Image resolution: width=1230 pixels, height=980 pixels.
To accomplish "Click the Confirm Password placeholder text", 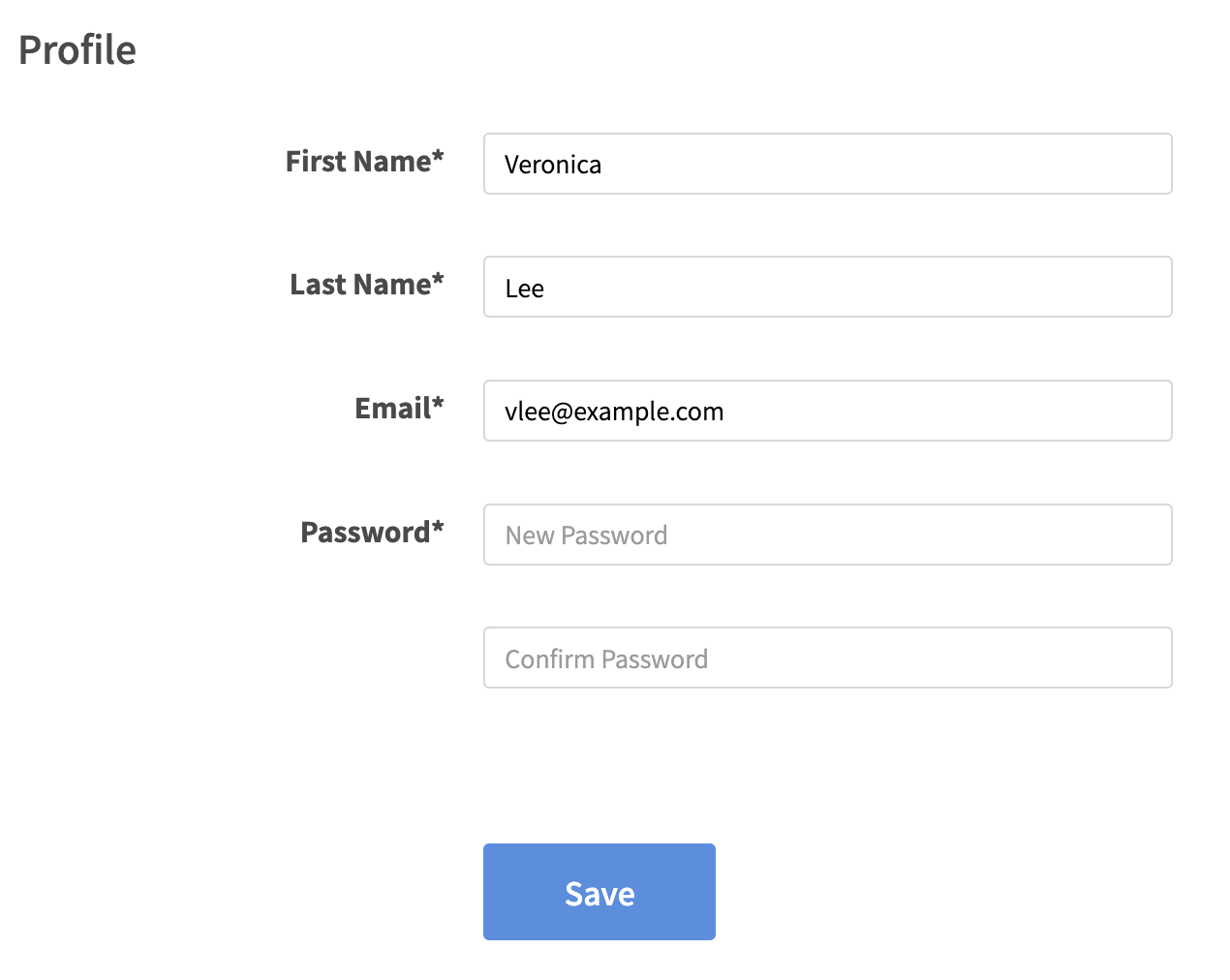I will click(x=606, y=659).
